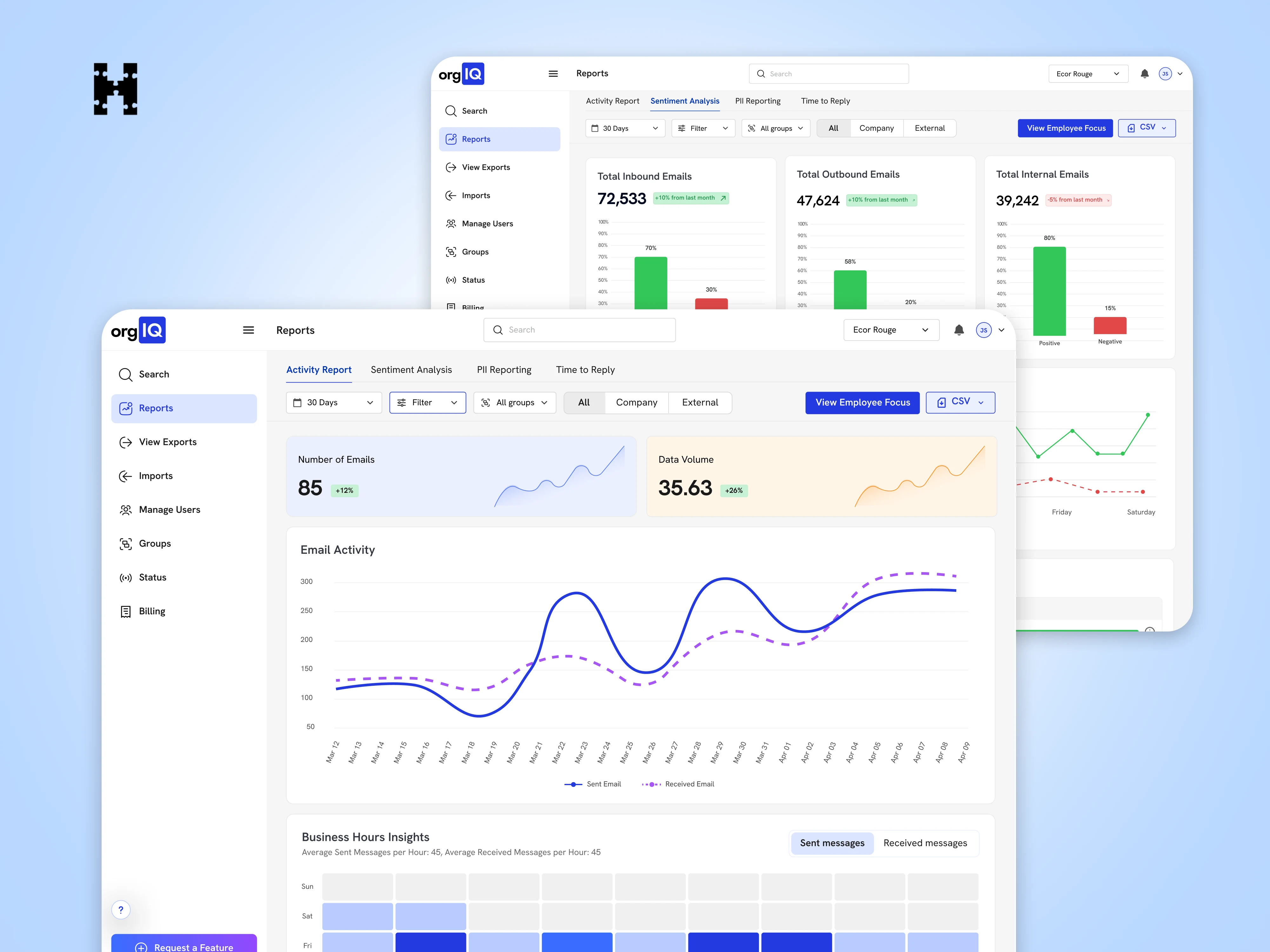
Task: Open the Ecor Rouge workspace dropdown
Action: click(x=891, y=330)
